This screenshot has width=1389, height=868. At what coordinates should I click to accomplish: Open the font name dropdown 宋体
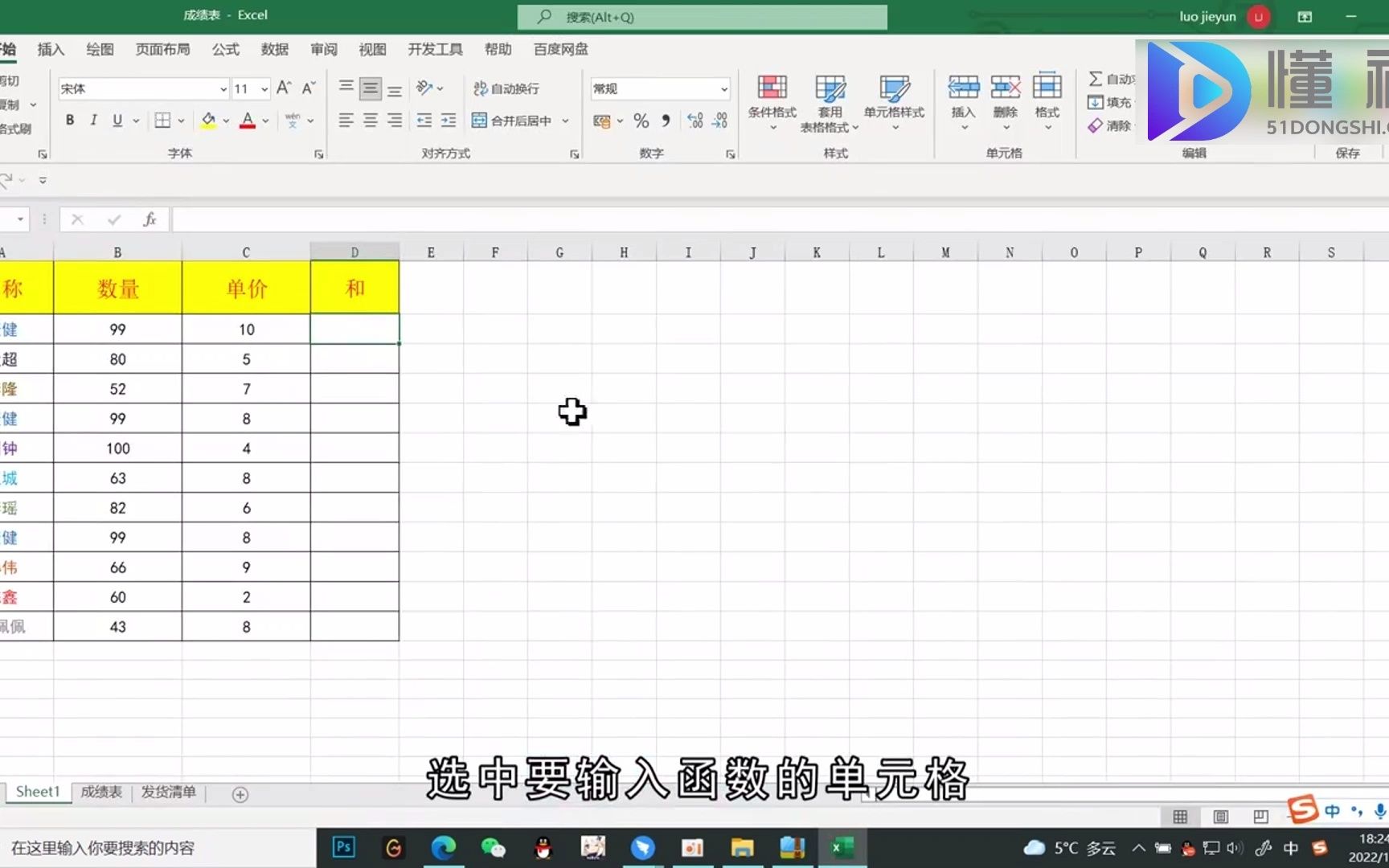[223, 89]
